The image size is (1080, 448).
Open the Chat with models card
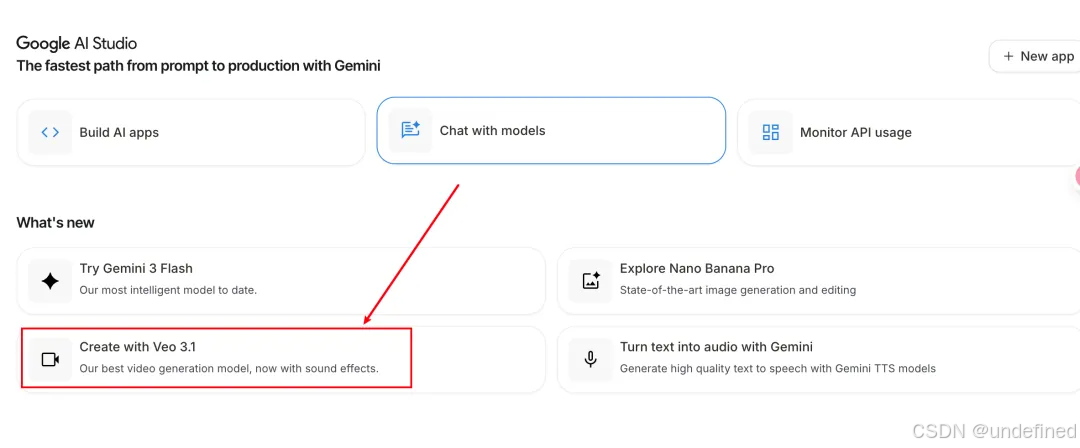pos(551,130)
